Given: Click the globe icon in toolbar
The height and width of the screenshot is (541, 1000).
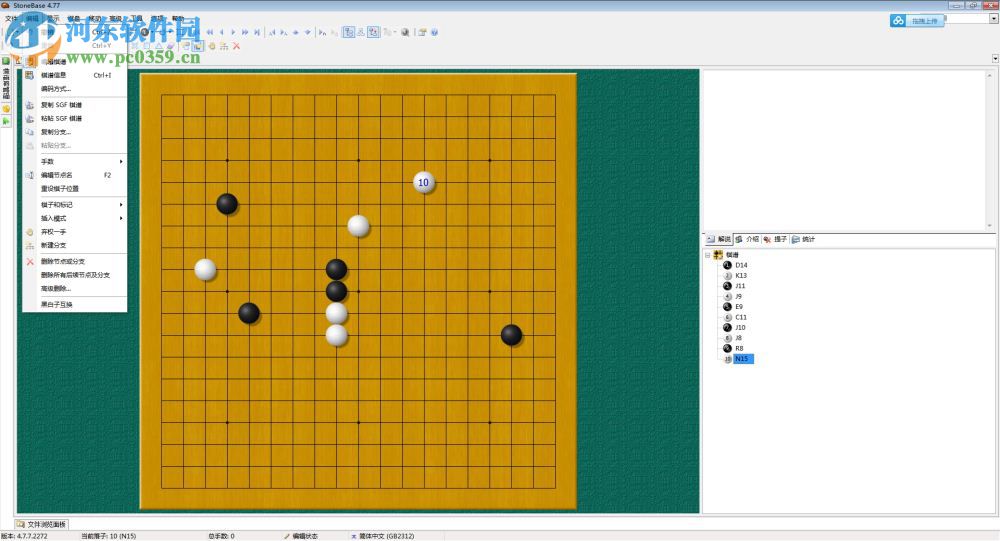Looking at the screenshot, I should coord(405,32).
